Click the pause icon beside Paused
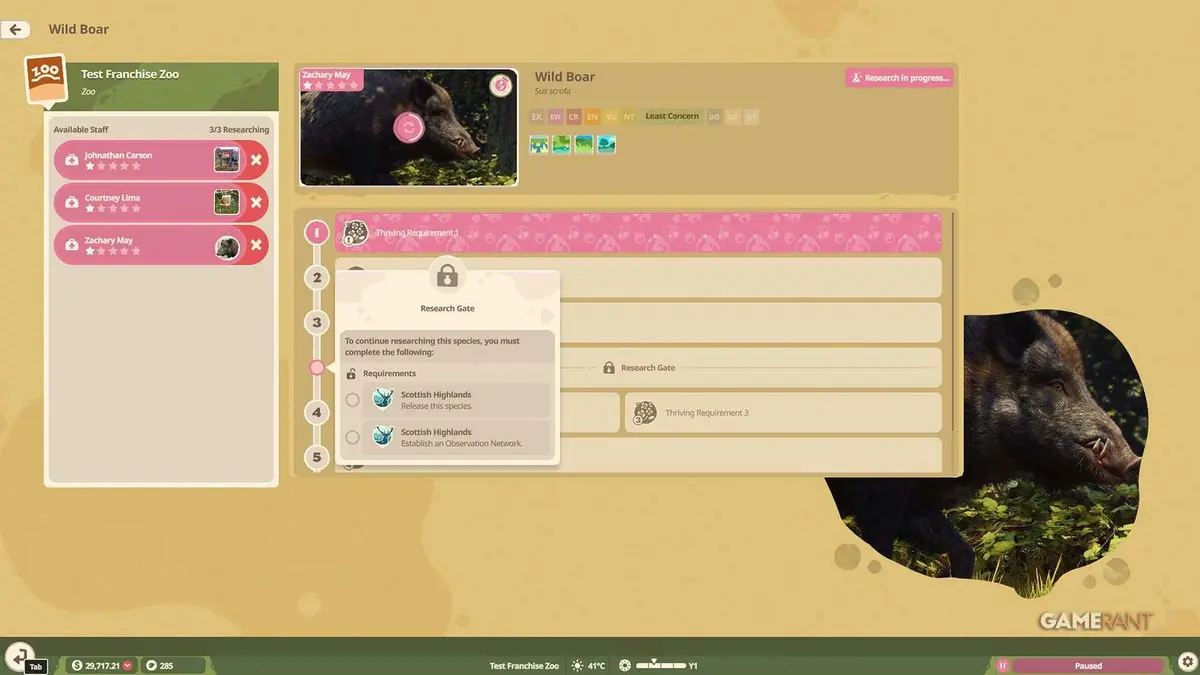Viewport: 1200px width, 675px height. pos(1002,665)
